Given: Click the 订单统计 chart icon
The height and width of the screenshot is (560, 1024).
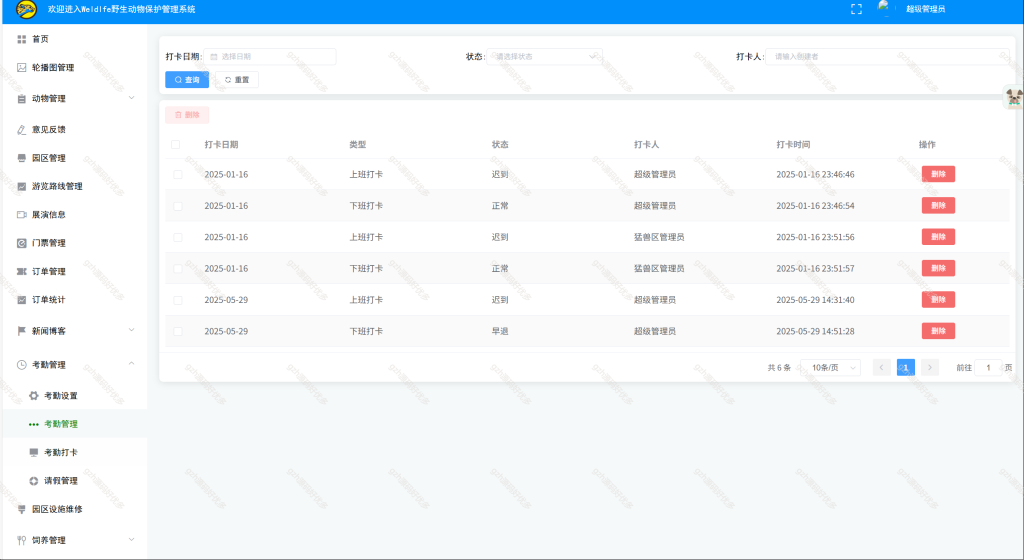Looking at the screenshot, I should (x=22, y=300).
